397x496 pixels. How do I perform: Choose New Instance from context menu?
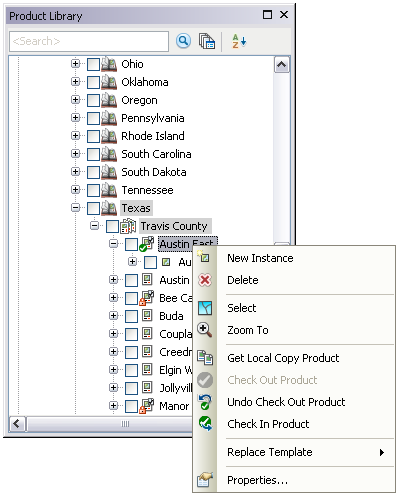click(294, 258)
